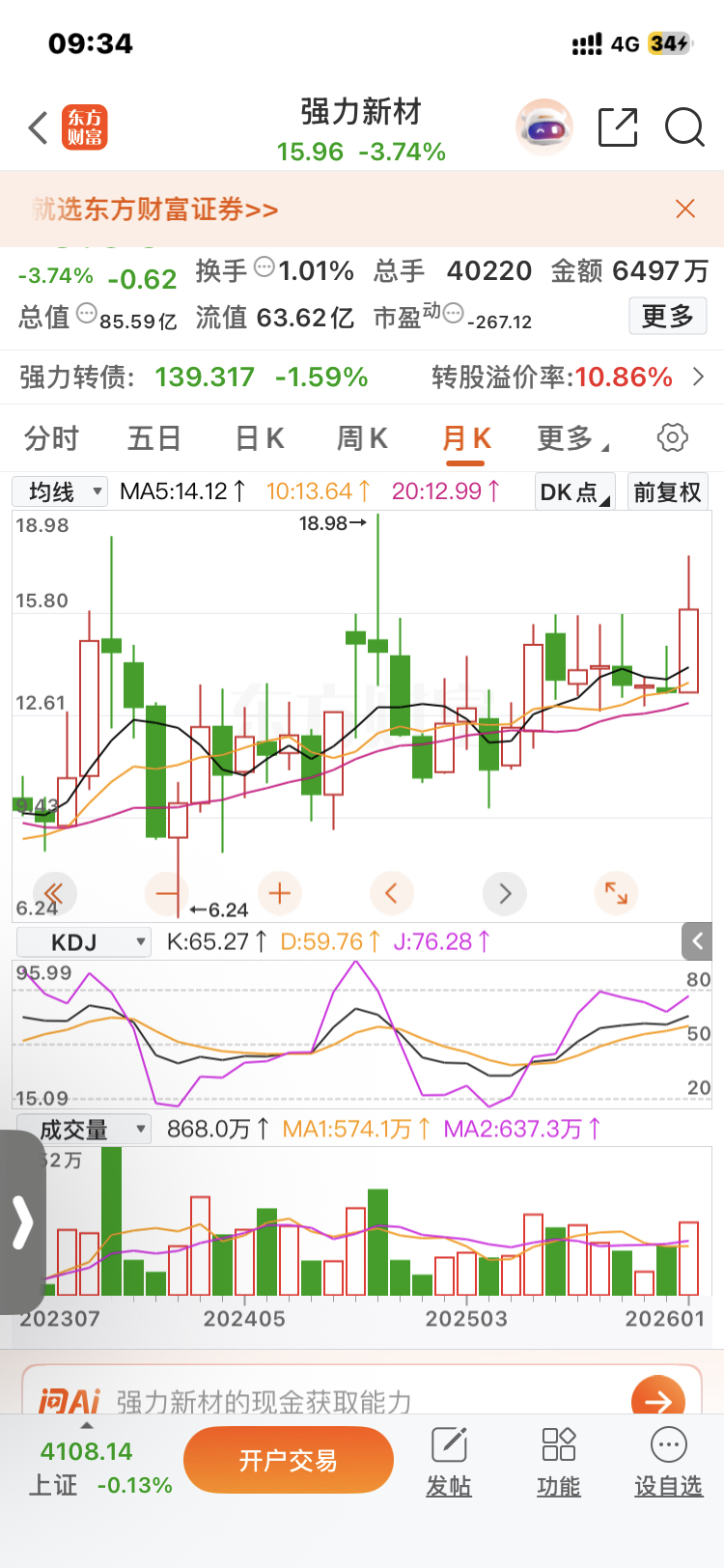The height and width of the screenshot is (1568, 724).
Task: Open 强力转债 convertible bond row
Action: point(362,377)
